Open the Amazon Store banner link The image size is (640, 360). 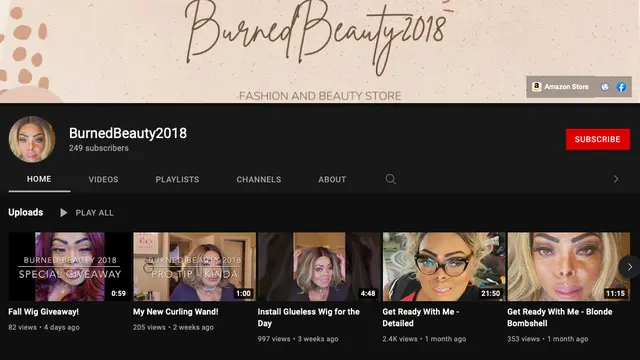560,87
